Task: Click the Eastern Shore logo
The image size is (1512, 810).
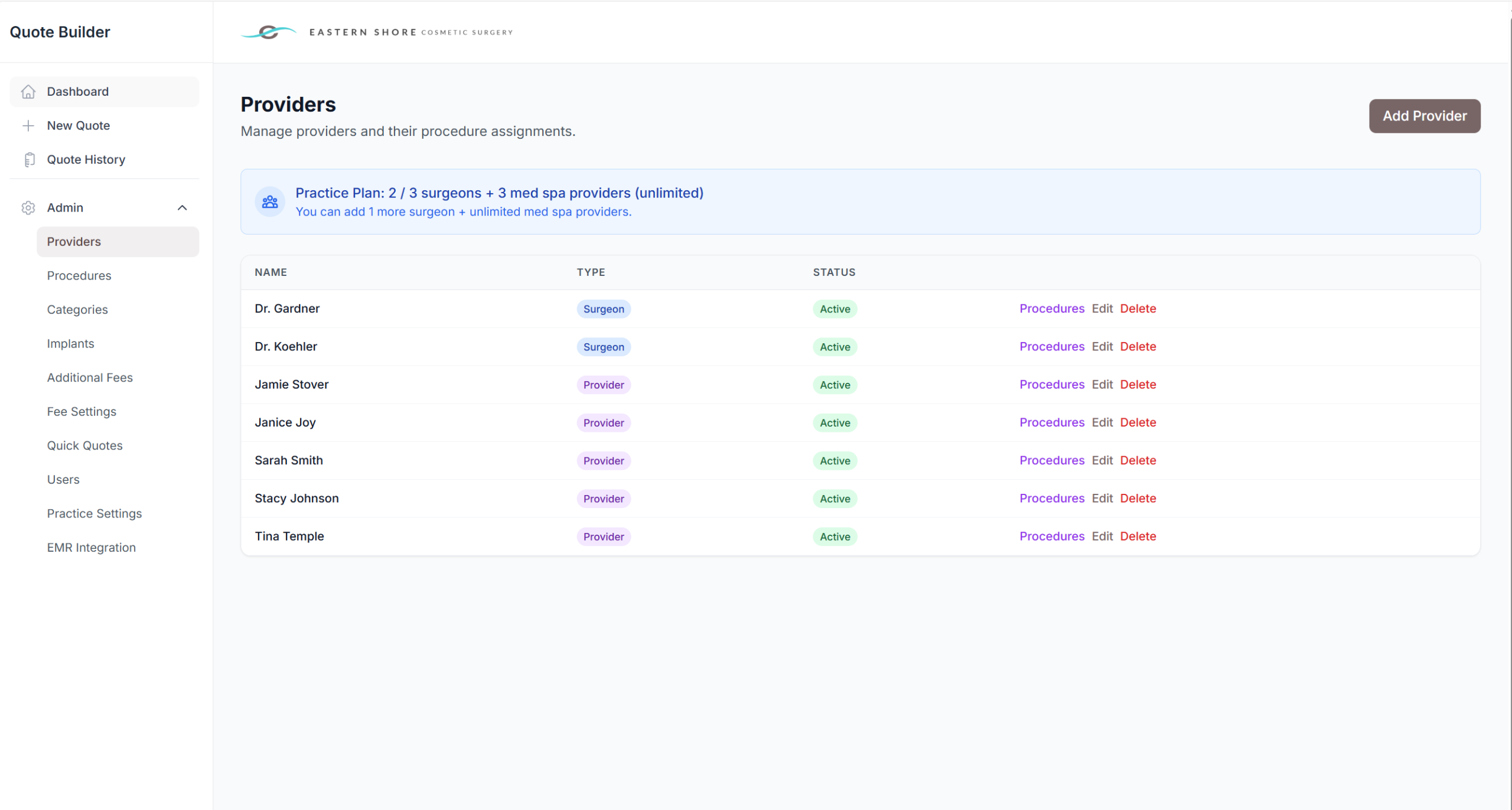Action: (x=377, y=32)
